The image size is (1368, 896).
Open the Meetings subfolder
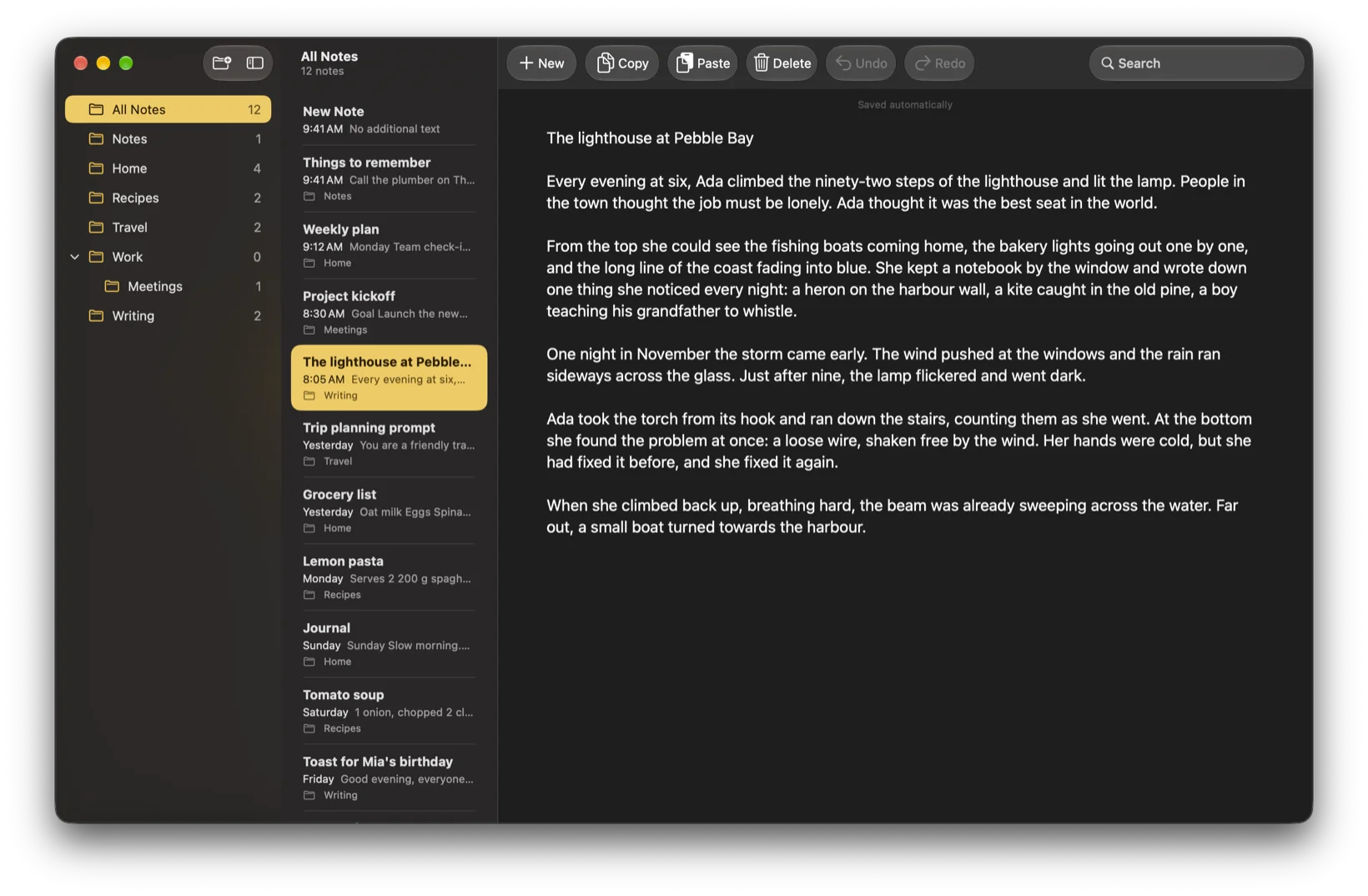(x=168, y=286)
